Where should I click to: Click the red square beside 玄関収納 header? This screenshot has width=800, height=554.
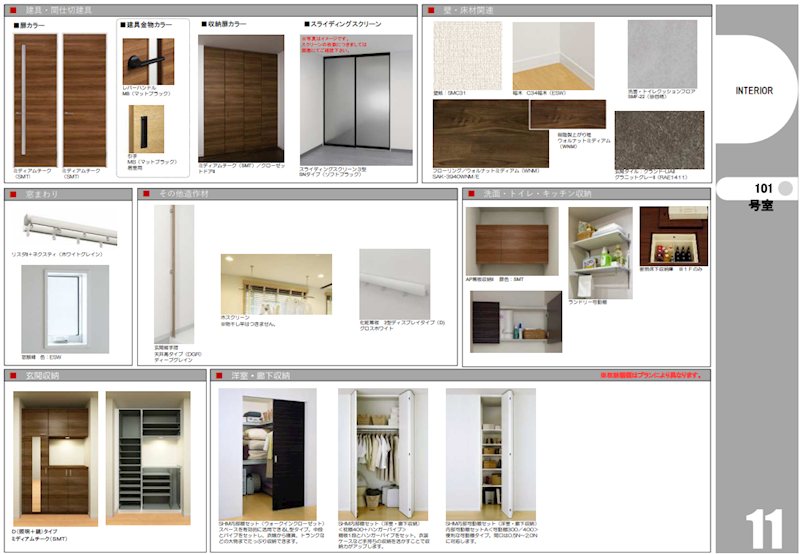tap(13, 376)
